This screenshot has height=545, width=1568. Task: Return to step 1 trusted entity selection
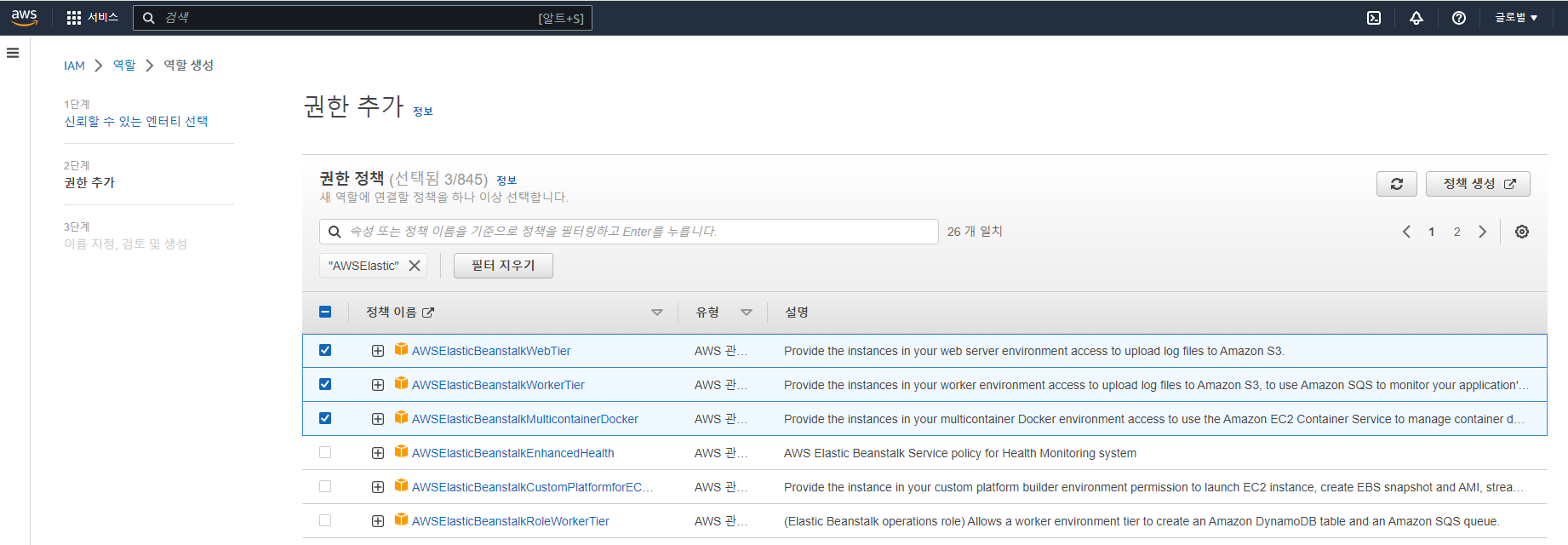click(x=136, y=122)
